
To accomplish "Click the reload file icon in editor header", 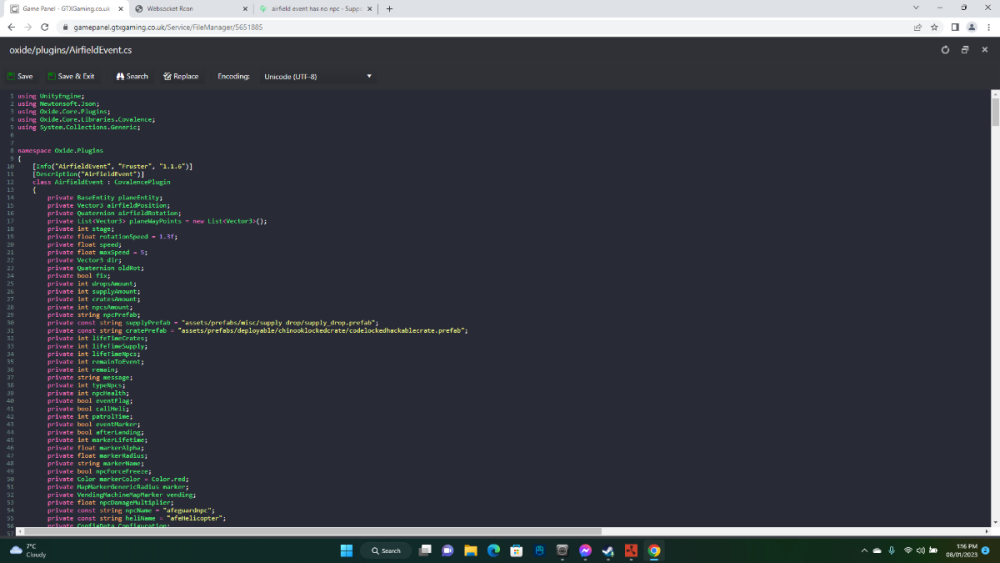I will tap(945, 50).
